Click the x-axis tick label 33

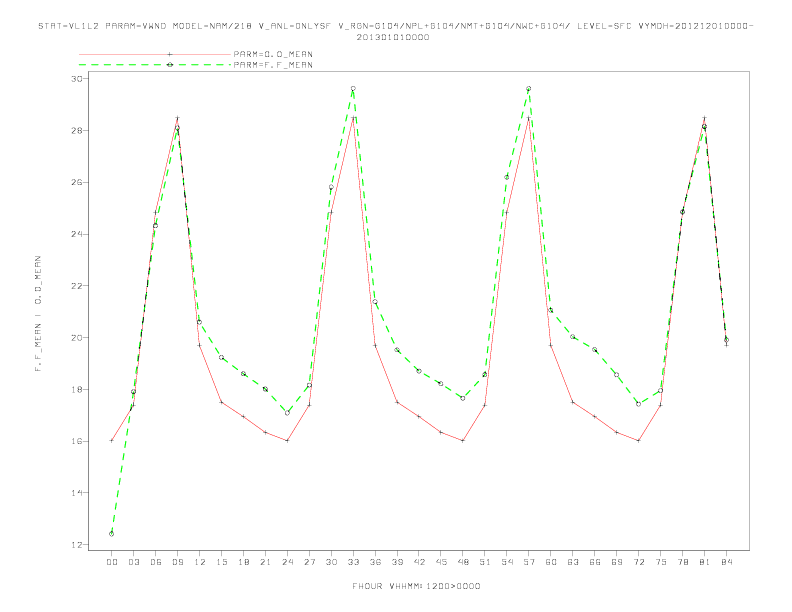click(x=353, y=562)
